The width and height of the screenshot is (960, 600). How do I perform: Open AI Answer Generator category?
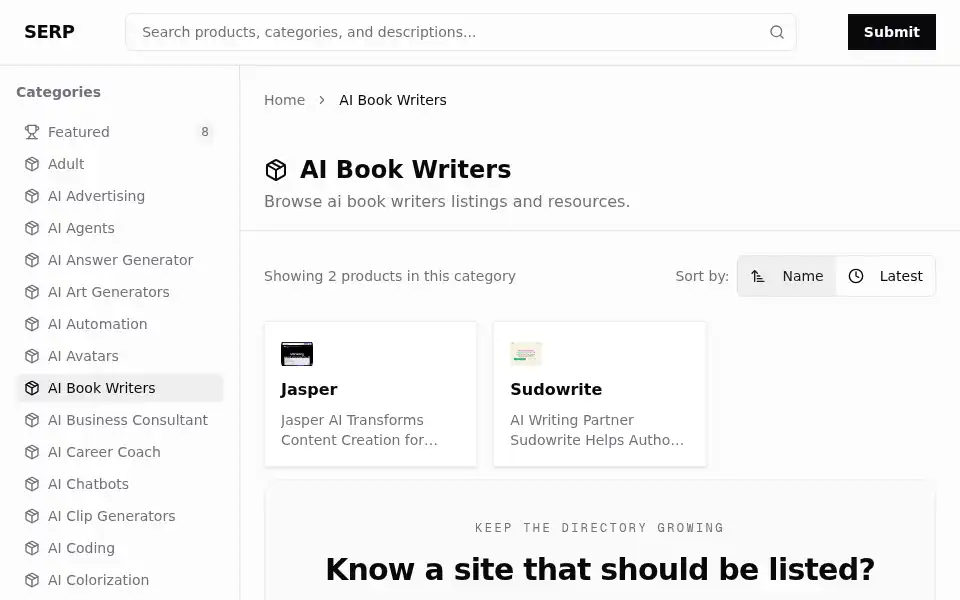tap(120, 260)
